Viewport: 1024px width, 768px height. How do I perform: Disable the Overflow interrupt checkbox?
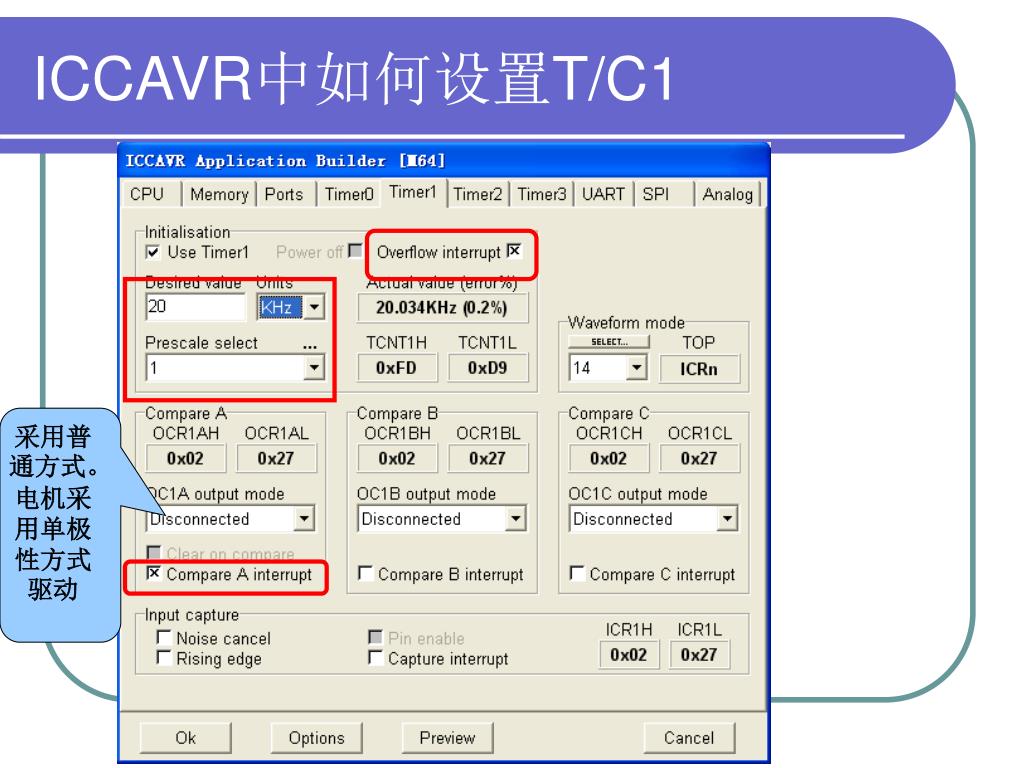point(515,251)
